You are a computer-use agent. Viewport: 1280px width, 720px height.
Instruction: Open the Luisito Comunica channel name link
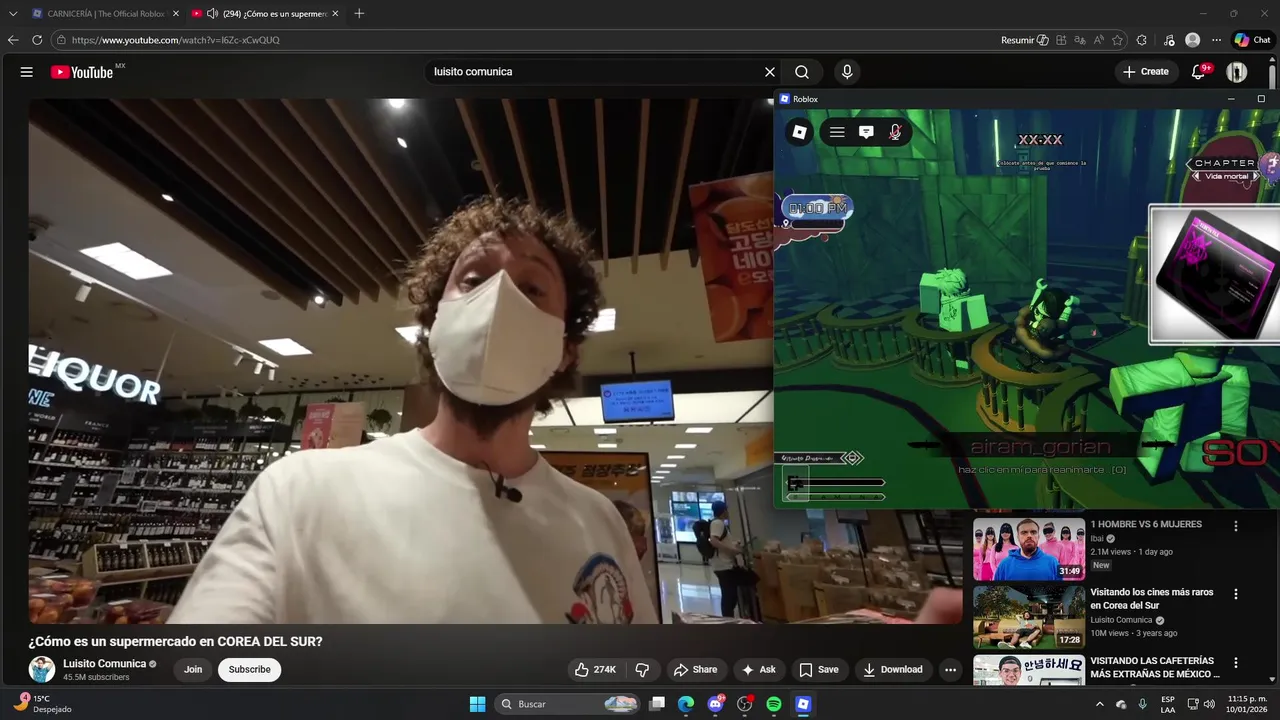(105, 664)
